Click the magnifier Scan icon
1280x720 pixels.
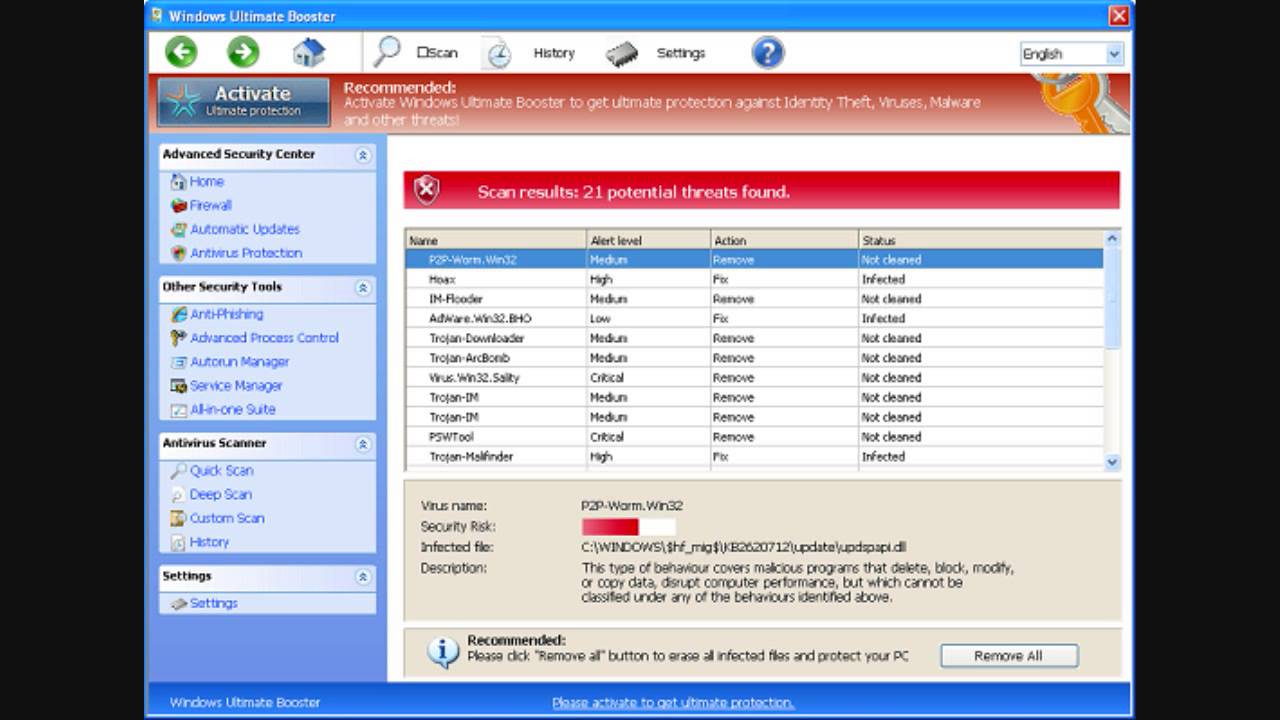(x=386, y=52)
